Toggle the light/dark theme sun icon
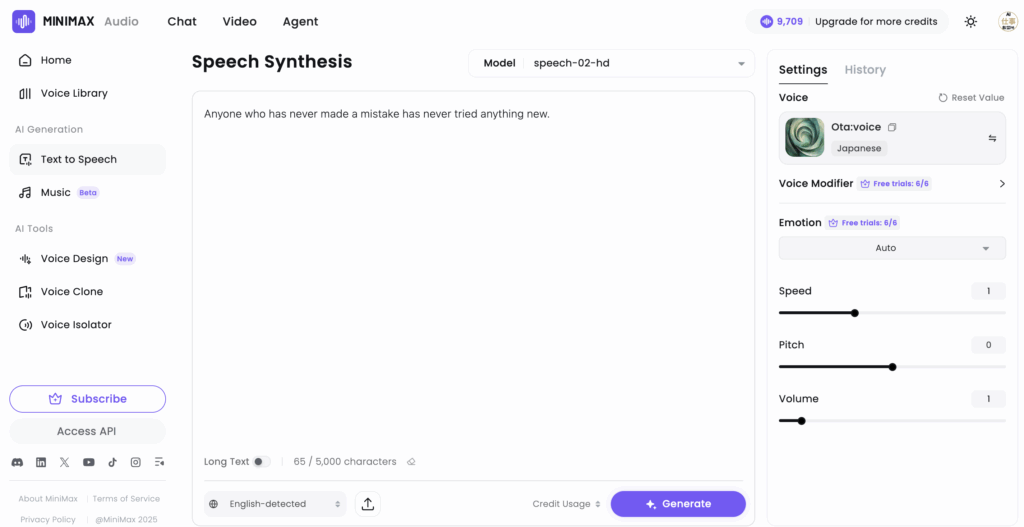The image size is (1024, 527). coord(970,21)
